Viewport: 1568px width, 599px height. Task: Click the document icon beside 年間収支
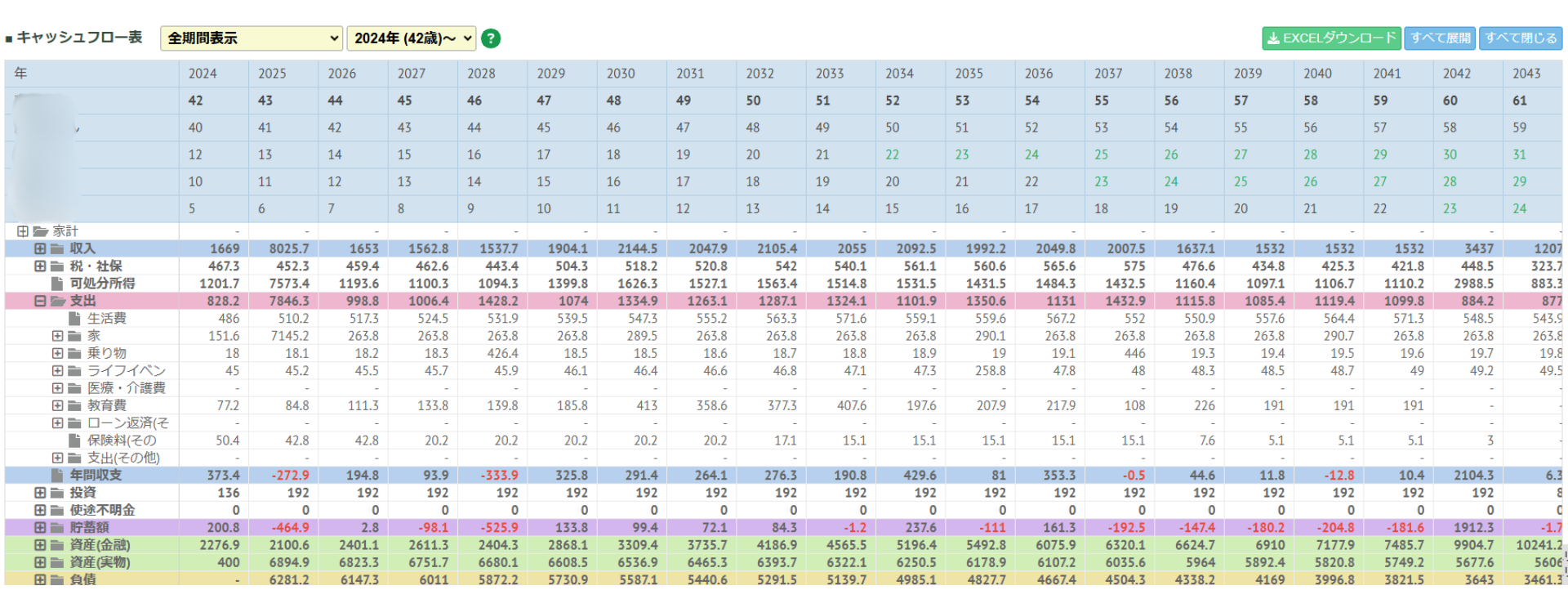57,476
